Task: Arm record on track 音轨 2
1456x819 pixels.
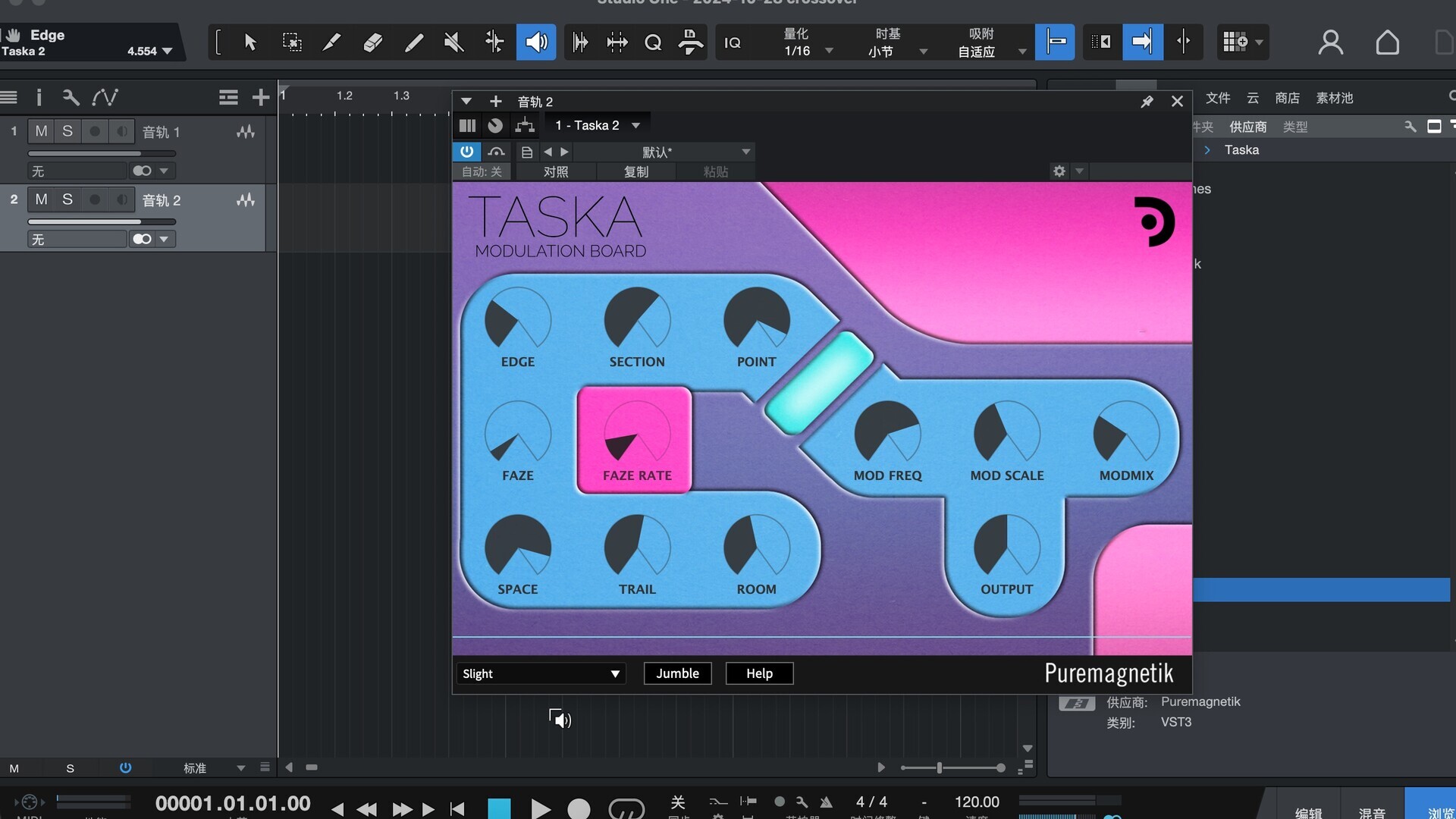Action: point(94,199)
